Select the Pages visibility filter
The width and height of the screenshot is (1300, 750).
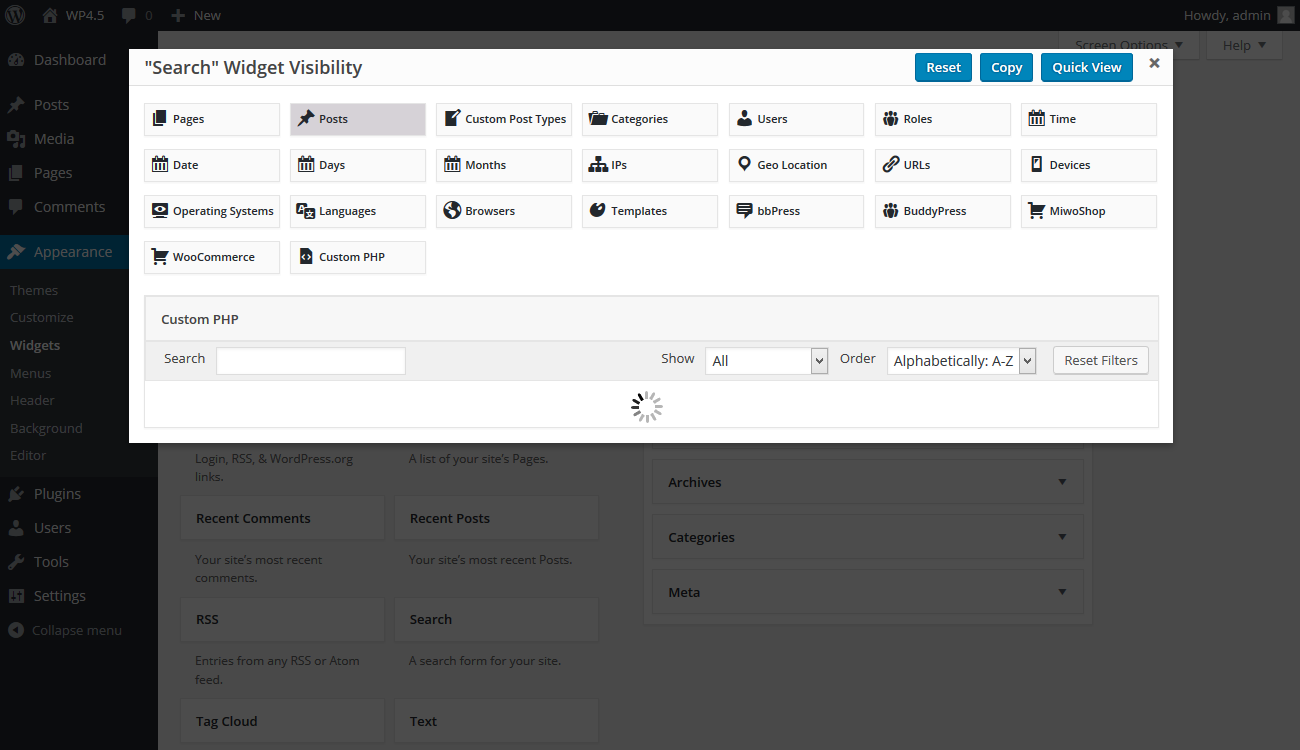(x=212, y=119)
